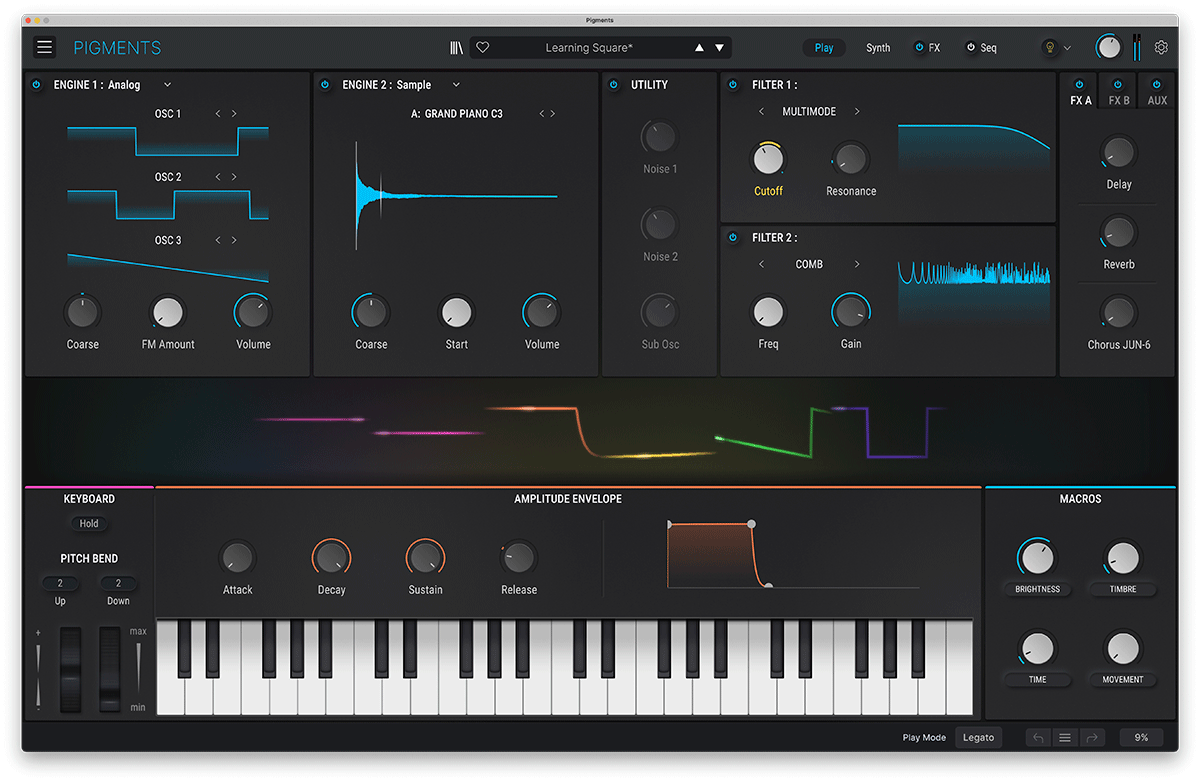Click the Filter 1 Cutoff knob

click(768, 158)
